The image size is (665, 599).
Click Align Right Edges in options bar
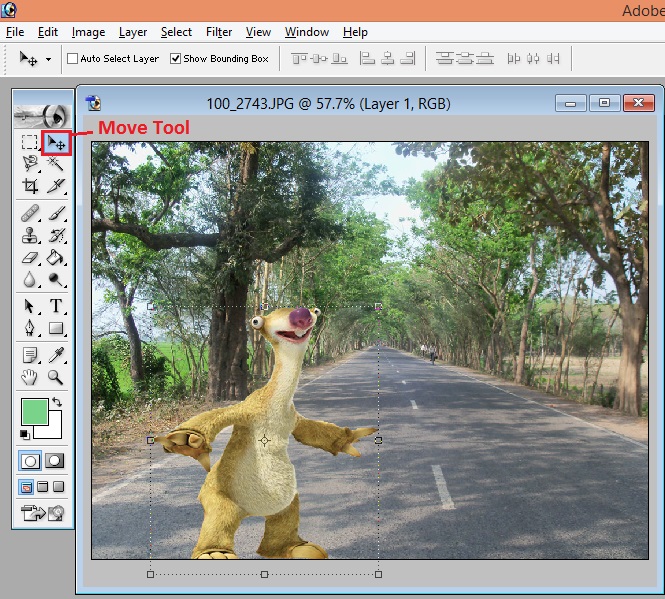(x=408, y=59)
